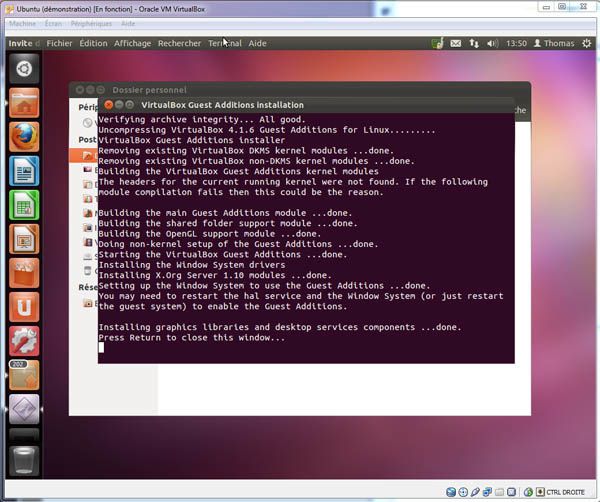The width and height of the screenshot is (600, 502).
Task: Open Ubuntu Software Center launcher icon
Action: tap(24, 273)
